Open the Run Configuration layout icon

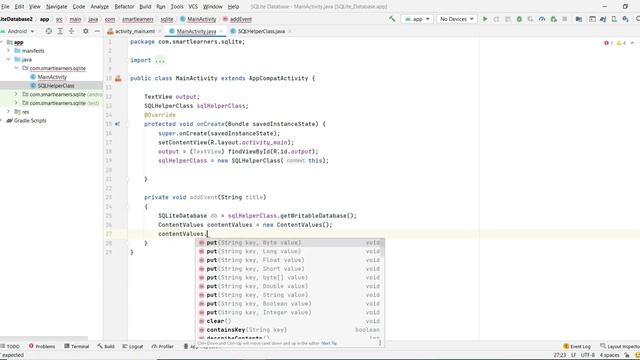[592, 19]
